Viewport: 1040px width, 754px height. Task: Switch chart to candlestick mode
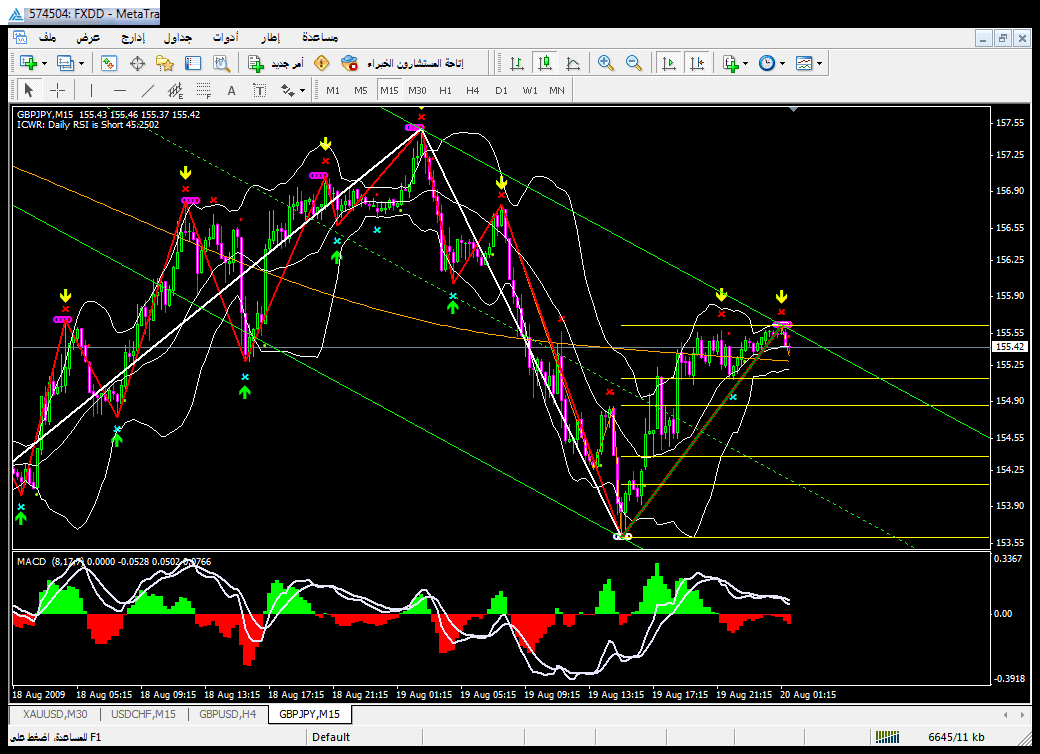[x=544, y=63]
